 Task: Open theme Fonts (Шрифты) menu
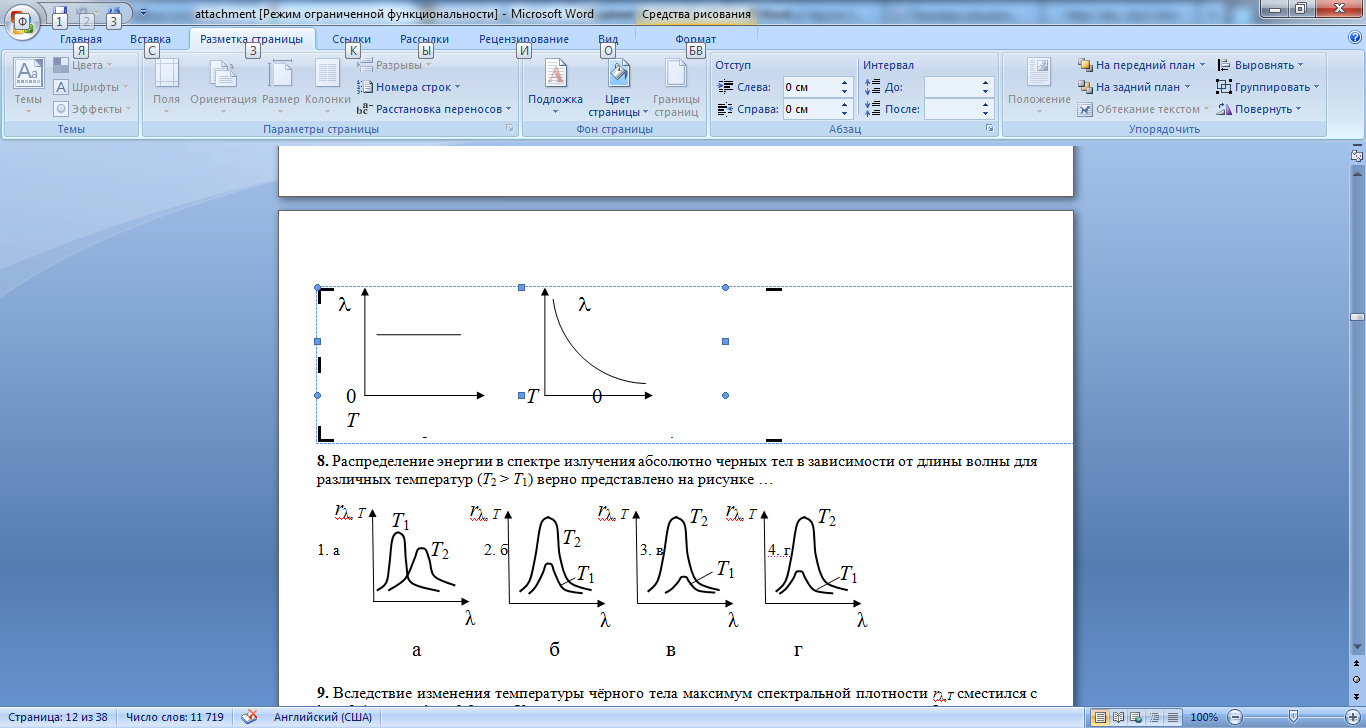(91, 87)
